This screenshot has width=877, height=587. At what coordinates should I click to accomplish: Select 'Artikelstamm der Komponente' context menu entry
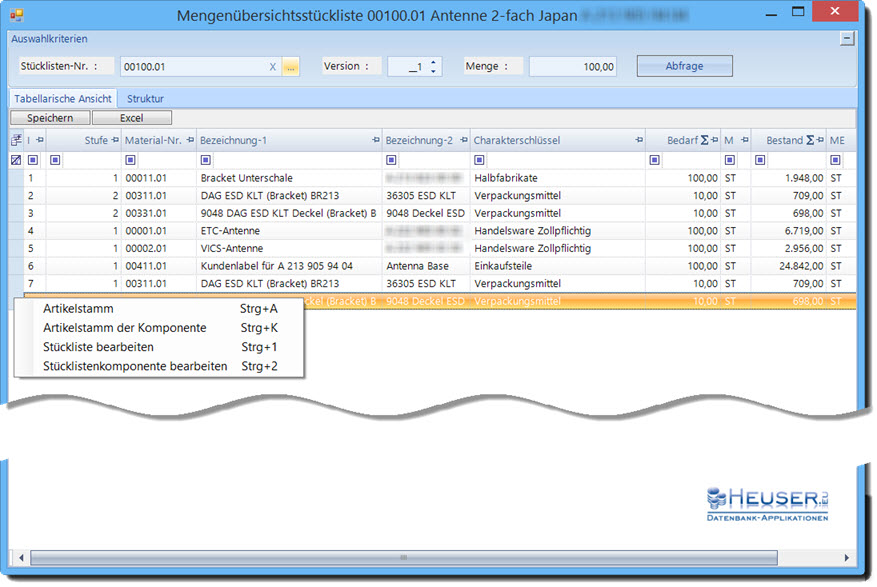(124, 328)
